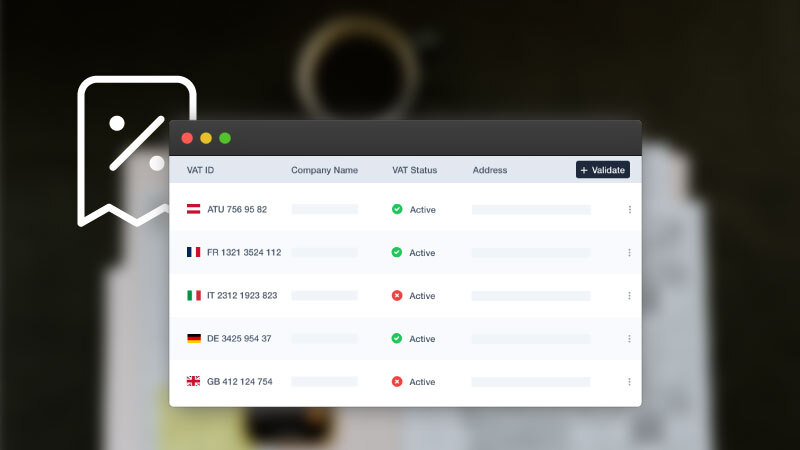Click the VAT Status column header
Screen dimensions: 800x450
(414, 170)
